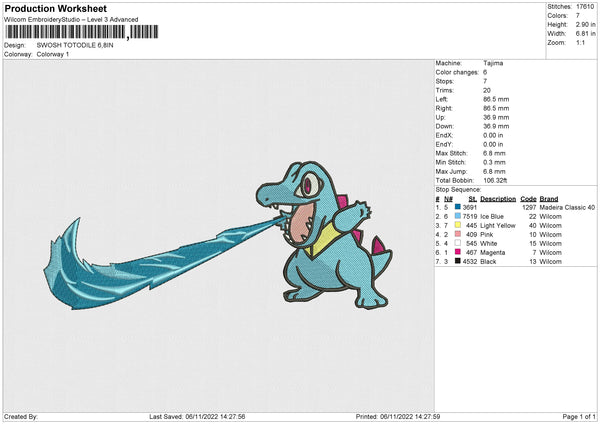Click the Width value '6.81 in'
The image size is (600, 424).
(x=585, y=34)
